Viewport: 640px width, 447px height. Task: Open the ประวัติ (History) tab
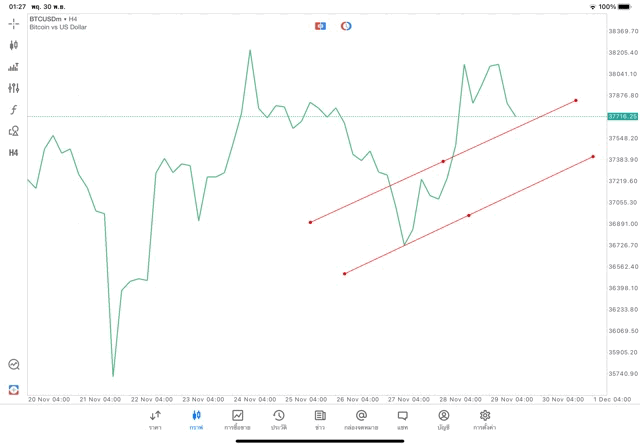click(278, 419)
